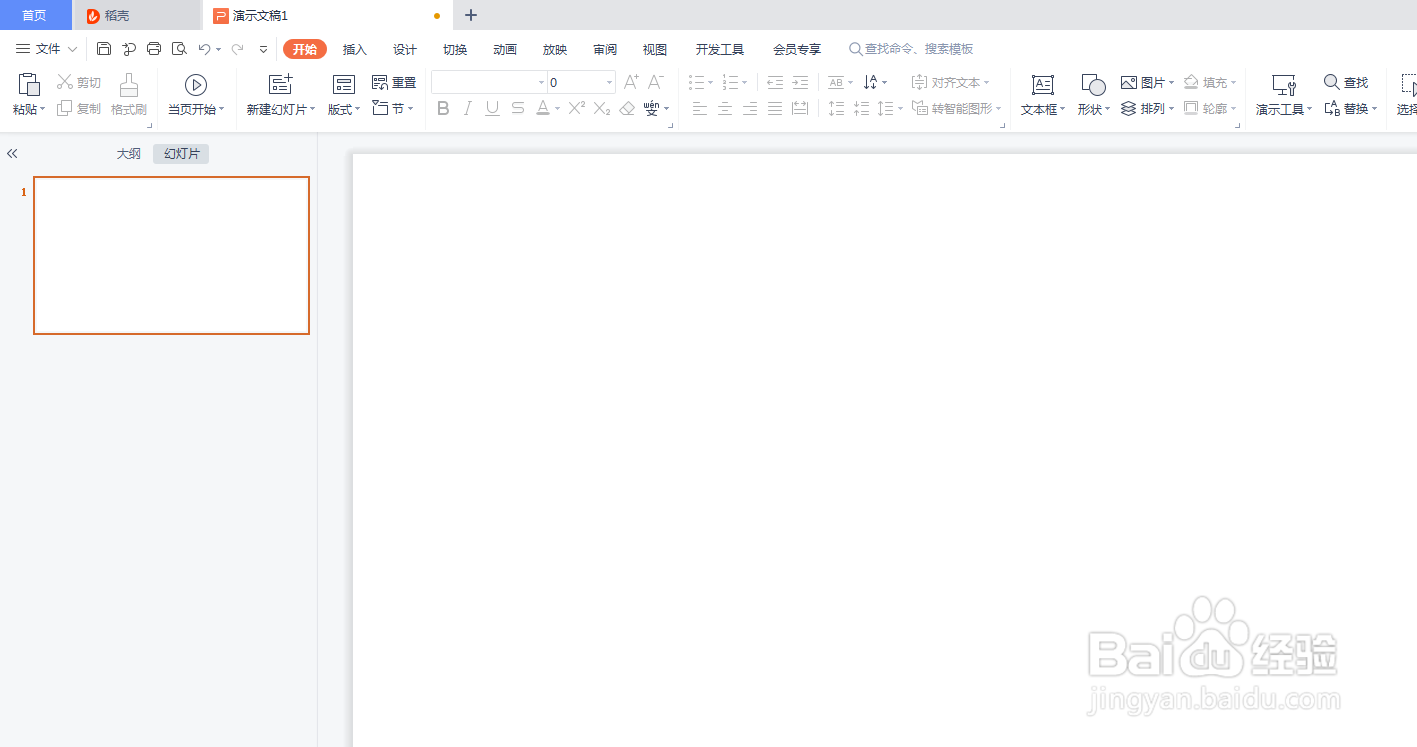Open the Design (设计) ribbon tab
Screen dimensions: 1417x747
[x=405, y=49]
